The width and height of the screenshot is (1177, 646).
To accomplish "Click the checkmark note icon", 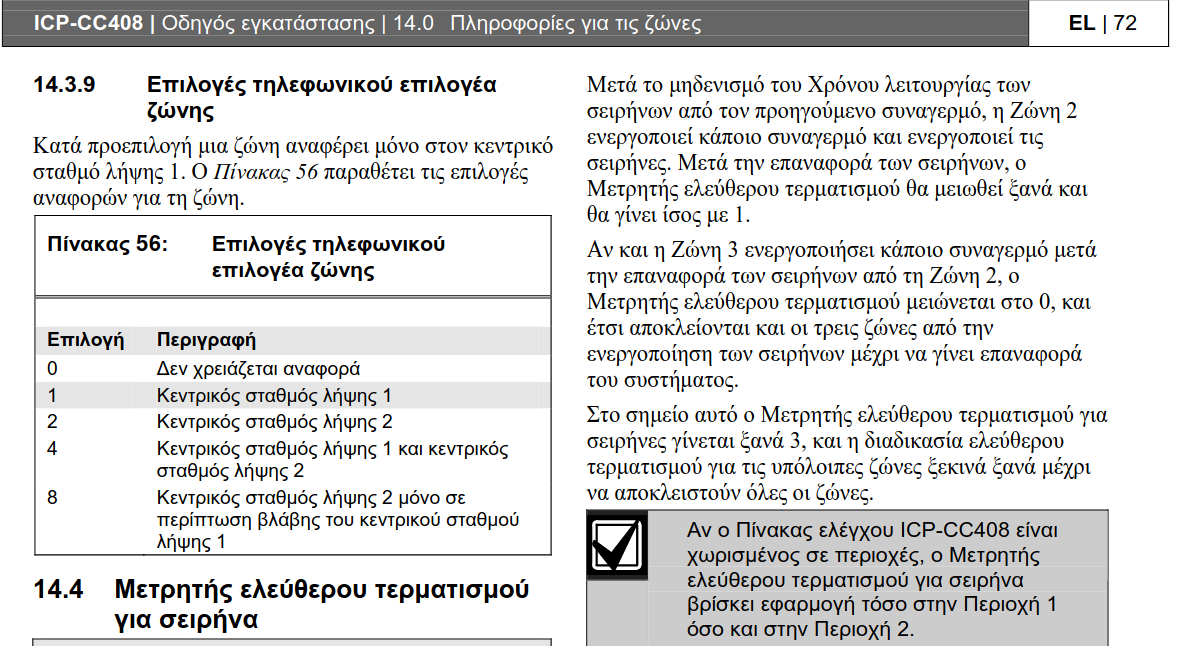I will point(617,545).
